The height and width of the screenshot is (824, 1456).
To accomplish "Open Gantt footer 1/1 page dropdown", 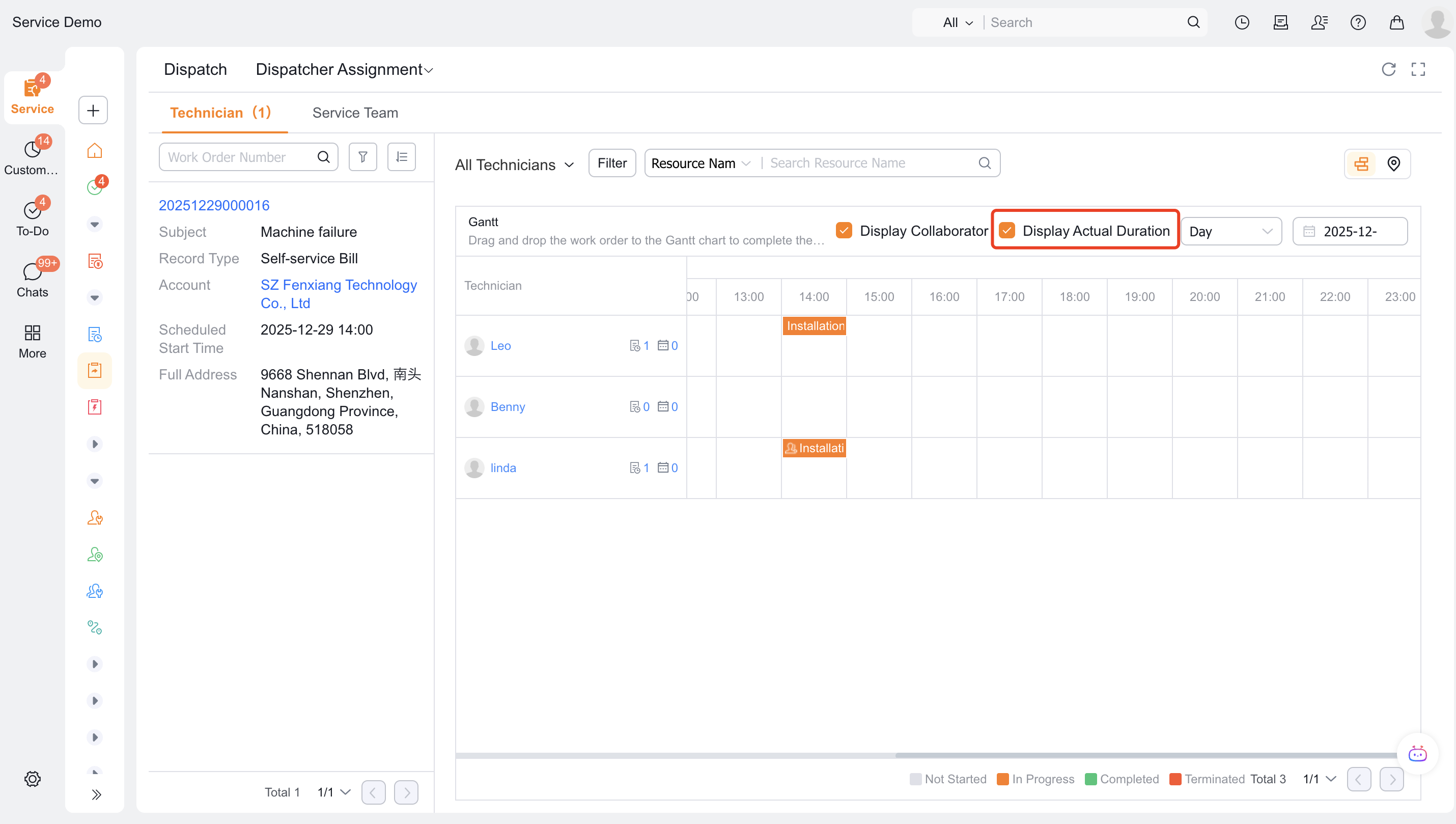I will click(x=1320, y=779).
